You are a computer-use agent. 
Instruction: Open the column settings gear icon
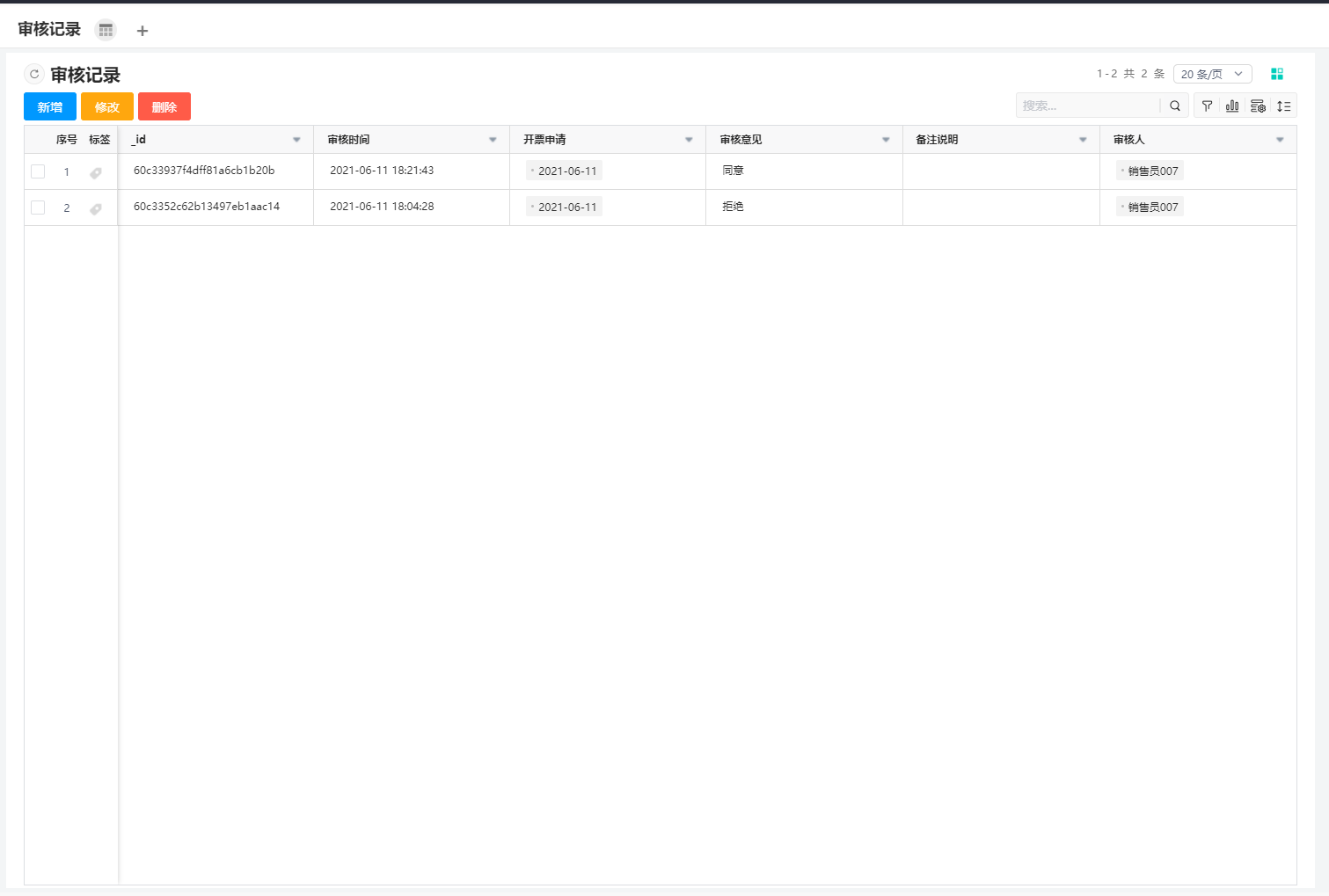pos(1258,106)
